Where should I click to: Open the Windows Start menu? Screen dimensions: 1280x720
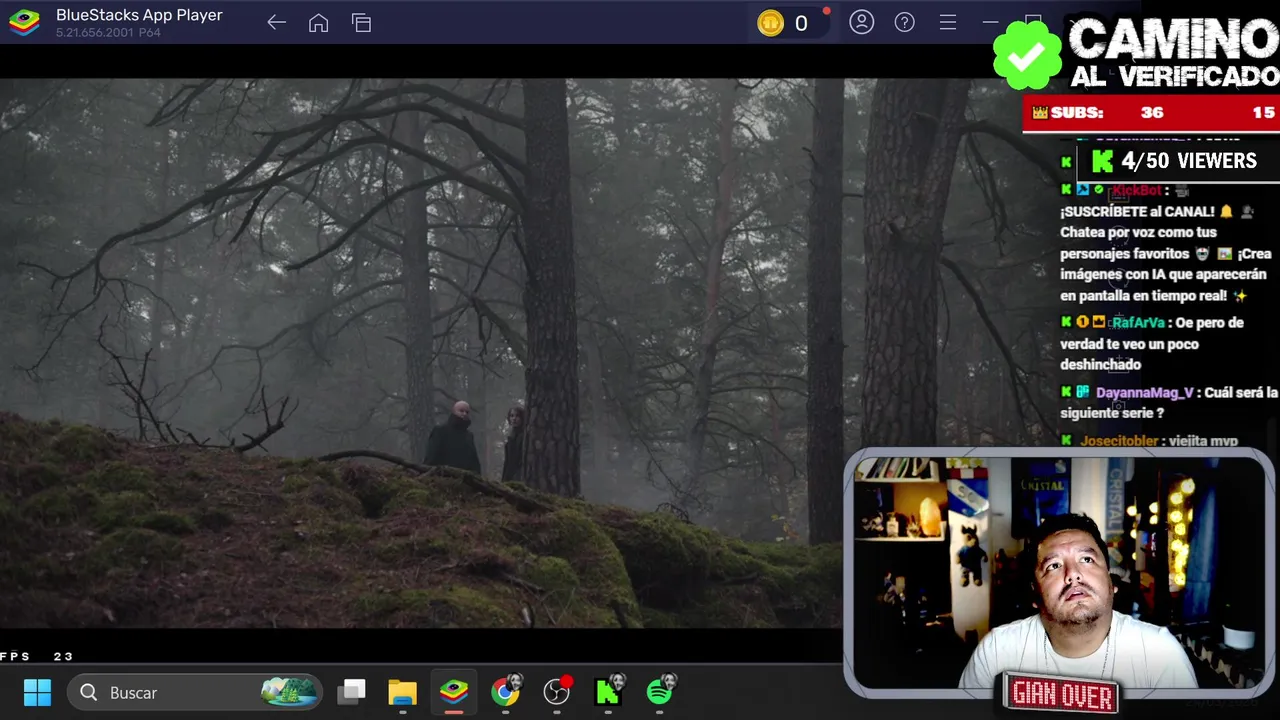pyautogui.click(x=37, y=692)
